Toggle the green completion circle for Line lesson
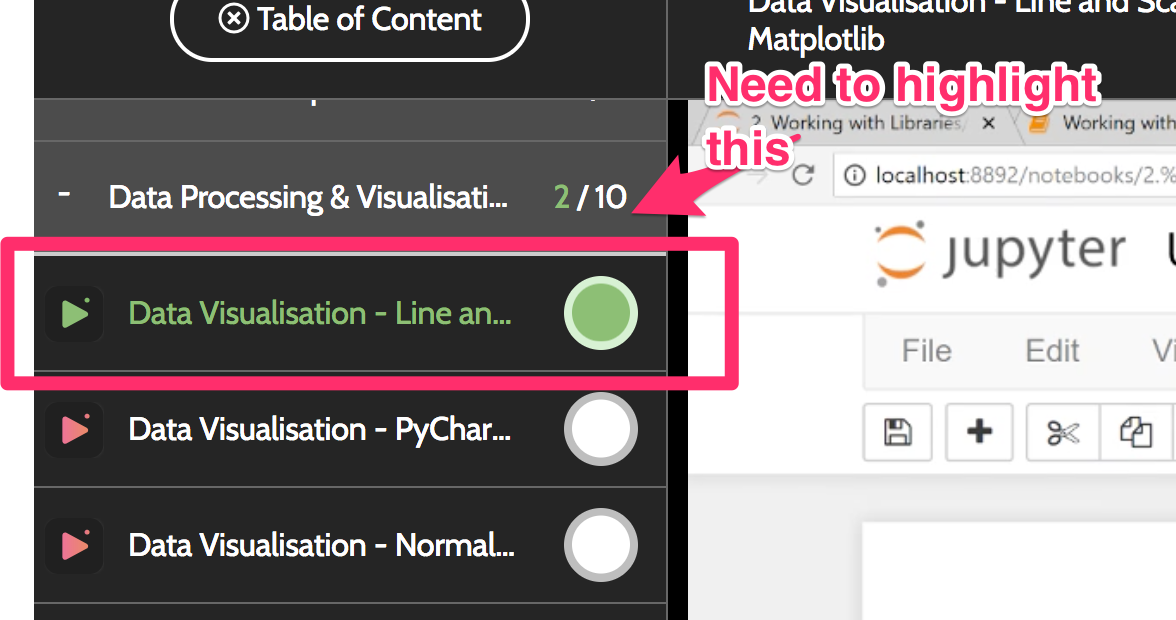This screenshot has height=620, width=1176. (x=600, y=313)
